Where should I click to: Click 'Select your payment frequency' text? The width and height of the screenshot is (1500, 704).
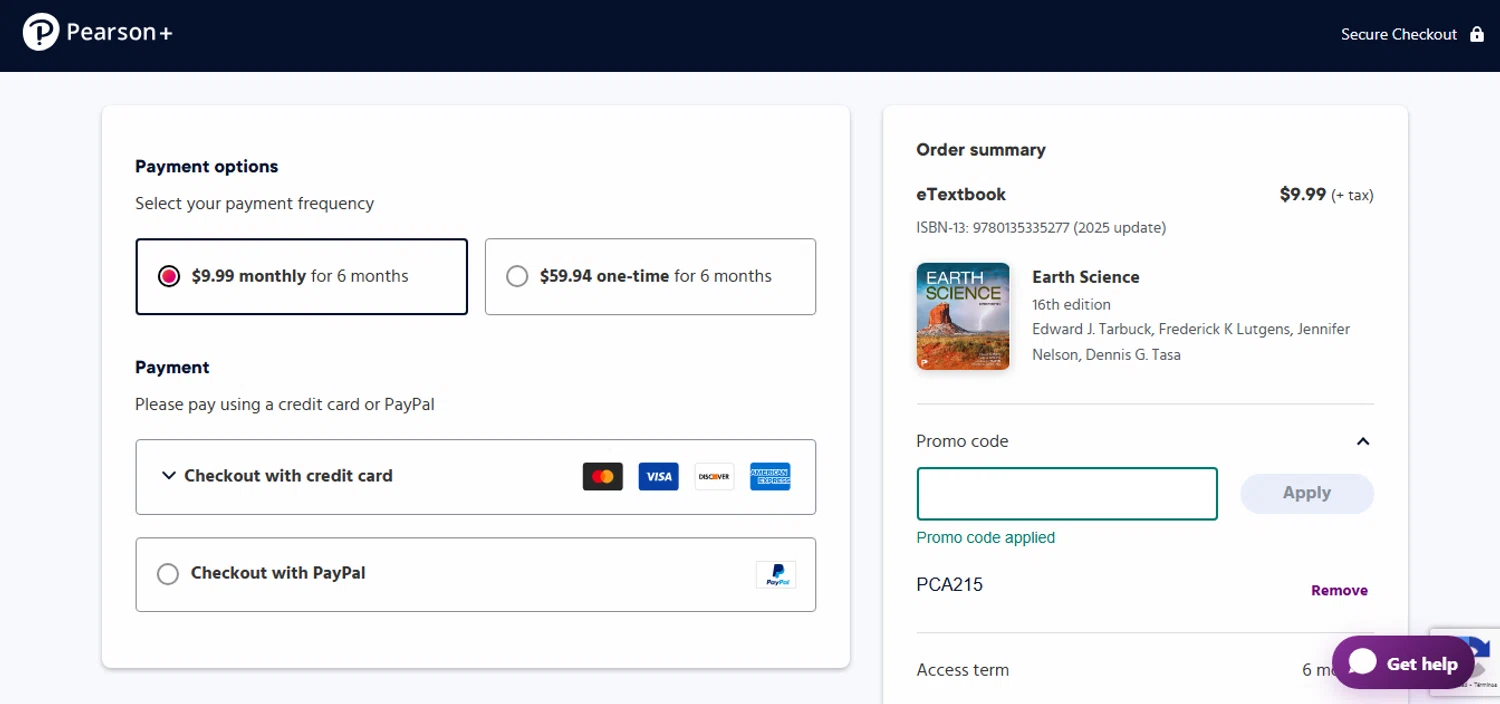tap(255, 204)
